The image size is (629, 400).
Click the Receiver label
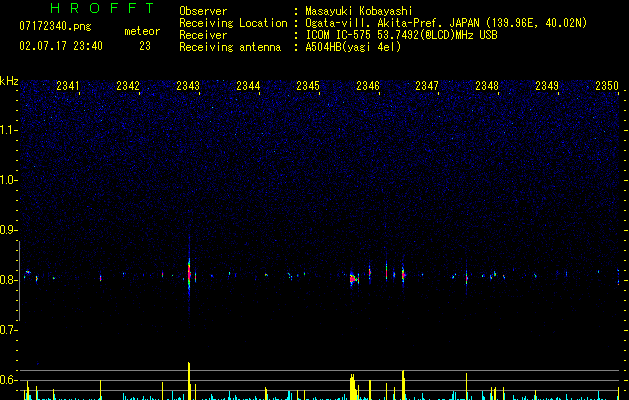click(x=203, y=35)
